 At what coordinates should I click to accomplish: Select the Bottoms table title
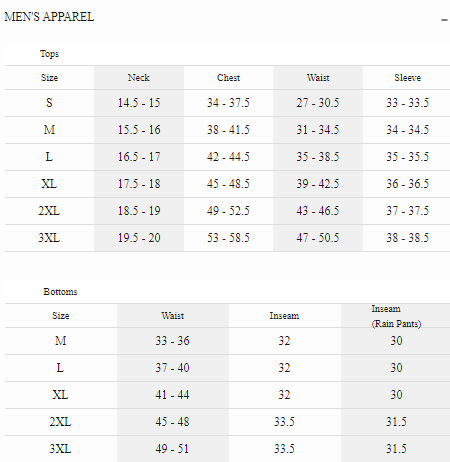tap(60, 292)
